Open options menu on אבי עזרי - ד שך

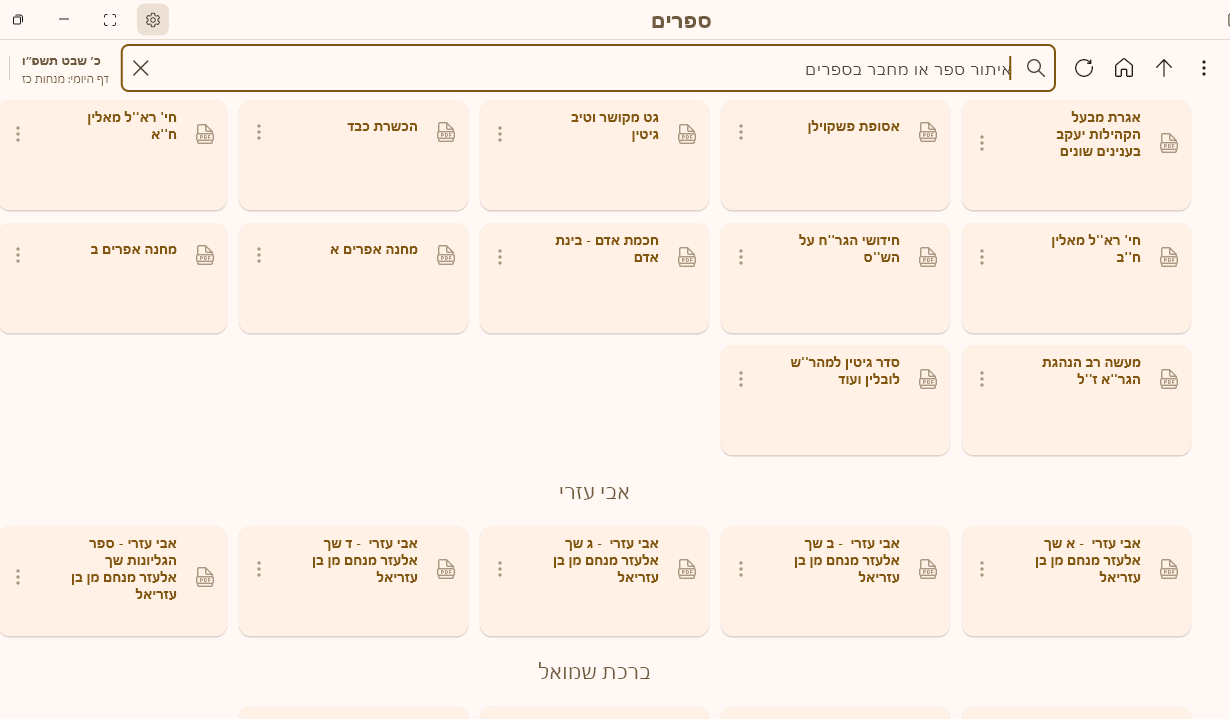tap(258, 567)
